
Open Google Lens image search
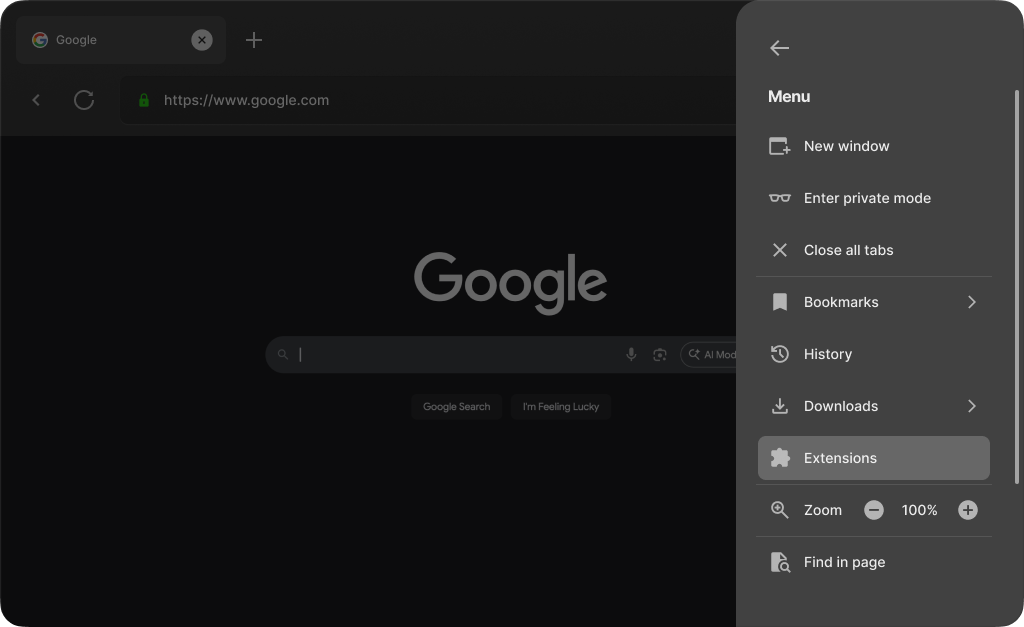click(660, 354)
